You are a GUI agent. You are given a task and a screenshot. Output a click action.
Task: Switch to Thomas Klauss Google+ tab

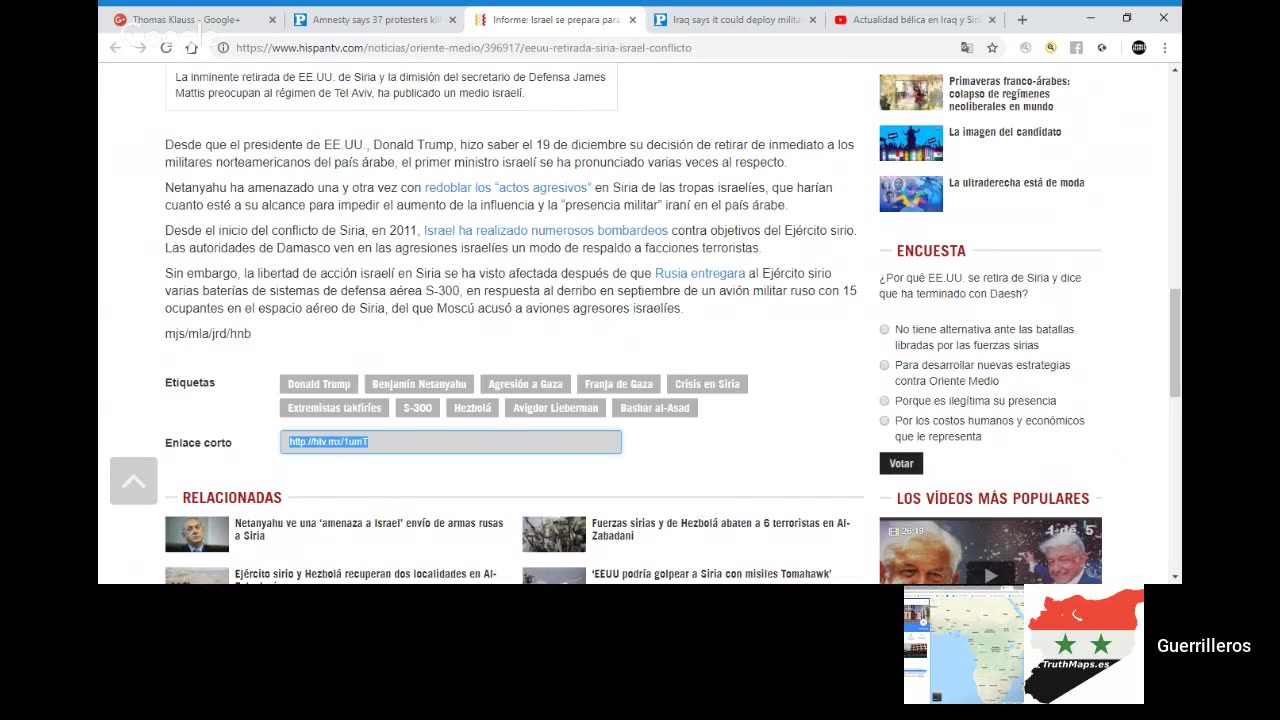point(186,19)
